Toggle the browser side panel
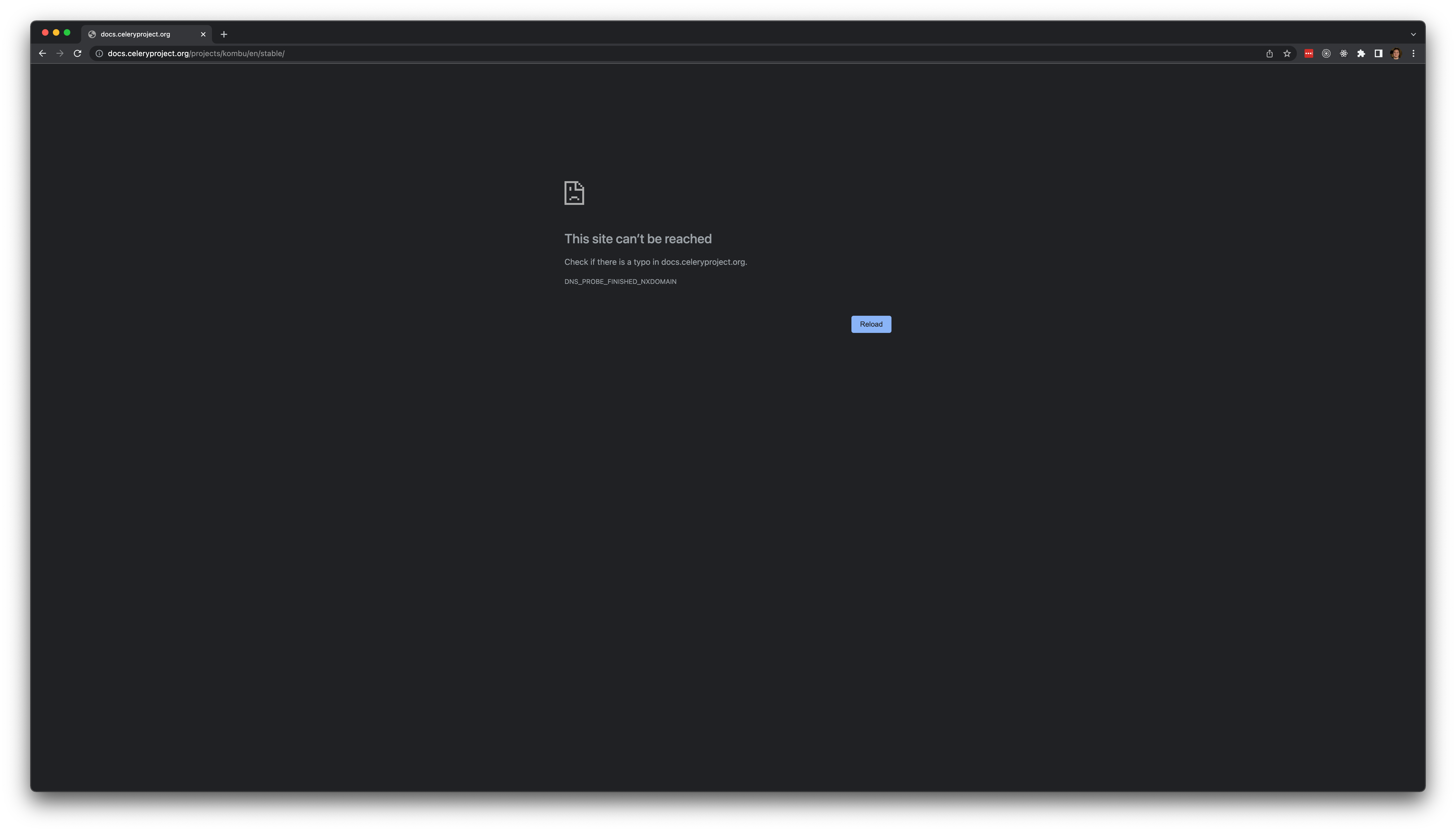 [1378, 53]
